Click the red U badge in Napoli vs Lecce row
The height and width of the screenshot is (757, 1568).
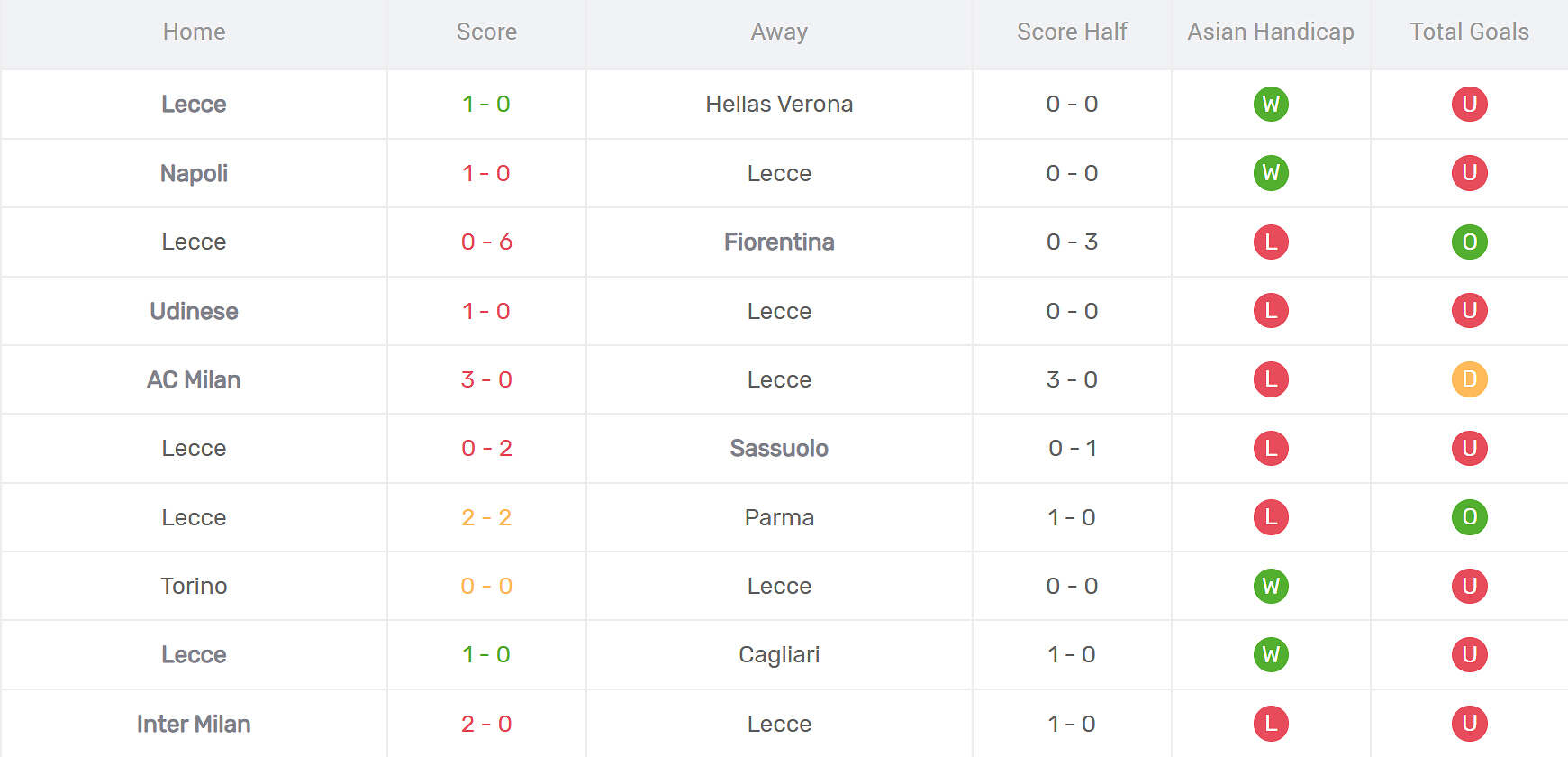coord(1469,173)
